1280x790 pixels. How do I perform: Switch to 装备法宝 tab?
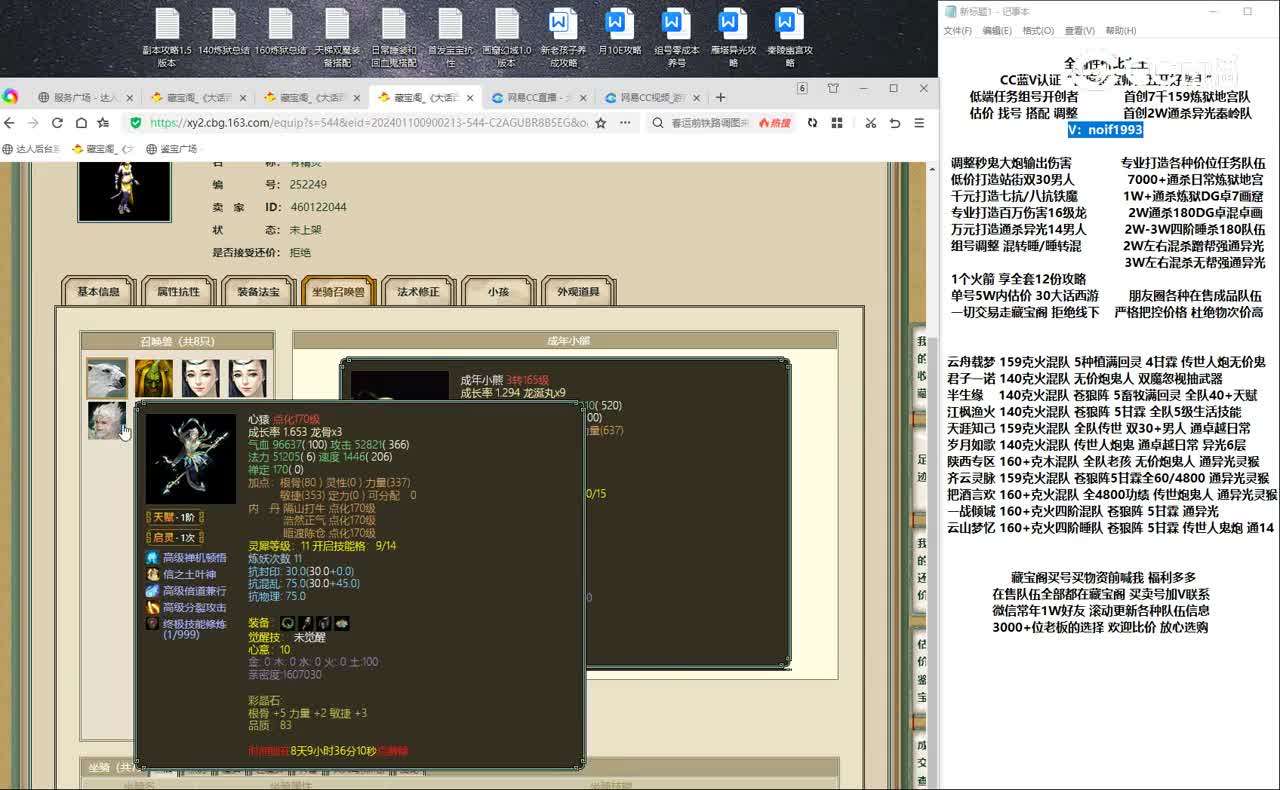pyautogui.click(x=258, y=291)
